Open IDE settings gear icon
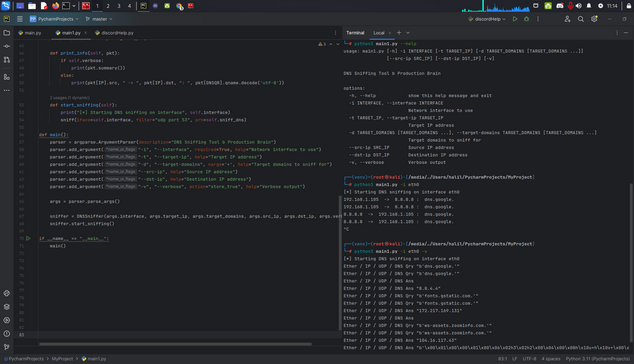Screen dimensions: 634x364 pyautogui.click(x=594, y=19)
